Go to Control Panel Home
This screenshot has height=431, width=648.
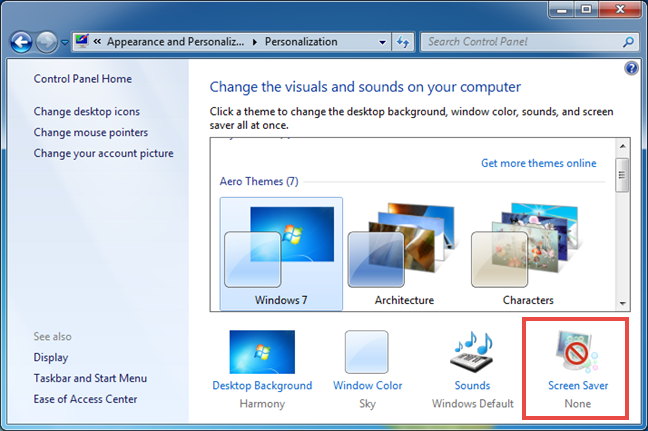(83, 79)
